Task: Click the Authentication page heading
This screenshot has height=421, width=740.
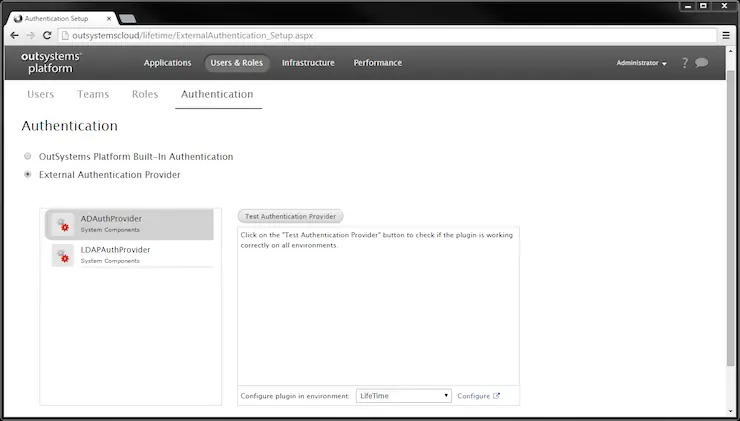Action: [x=69, y=126]
